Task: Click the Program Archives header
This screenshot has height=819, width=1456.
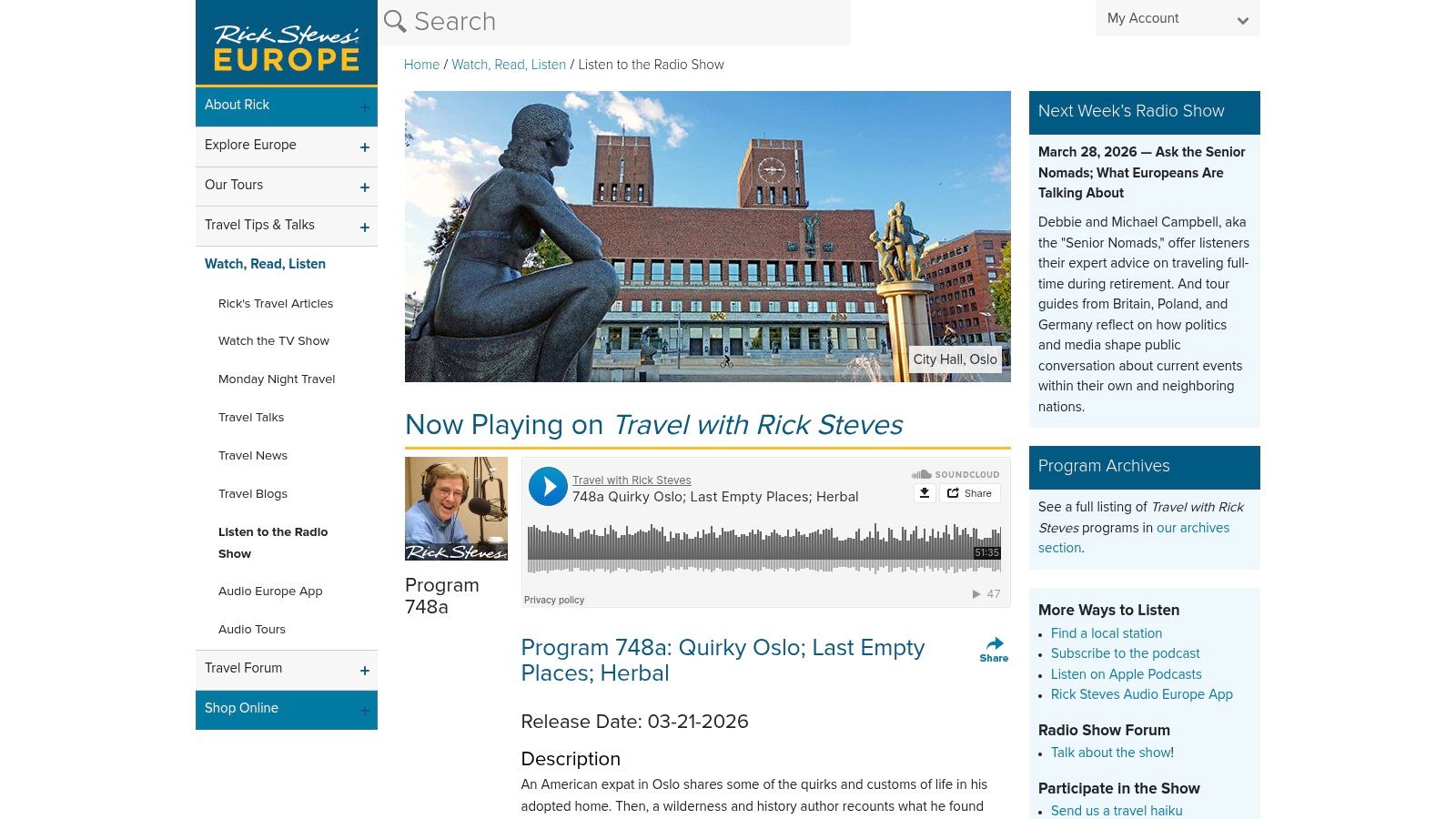Action: (1145, 467)
